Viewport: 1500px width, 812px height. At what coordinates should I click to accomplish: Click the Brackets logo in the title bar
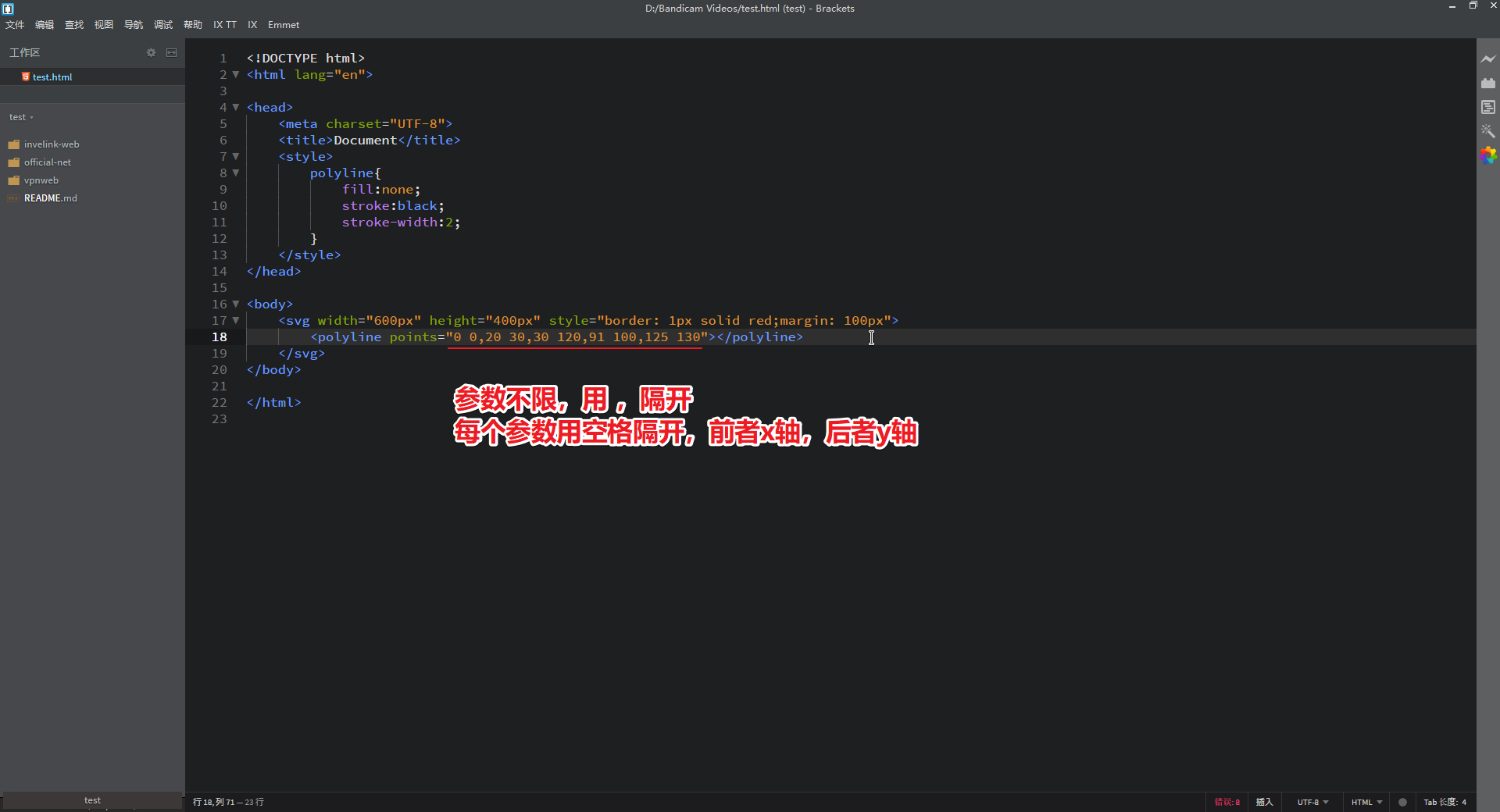click(x=9, y=9)
